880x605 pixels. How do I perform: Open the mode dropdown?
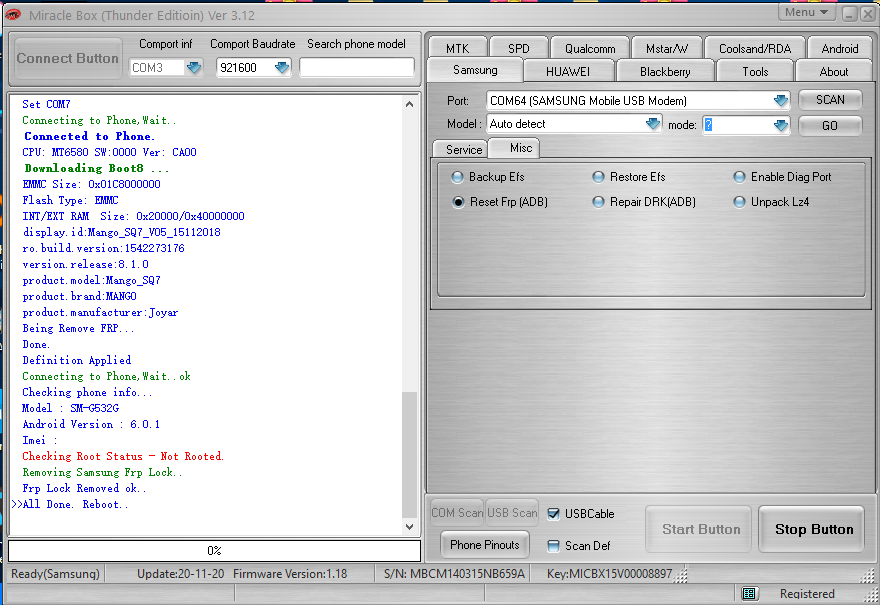(x=781, y=125)
